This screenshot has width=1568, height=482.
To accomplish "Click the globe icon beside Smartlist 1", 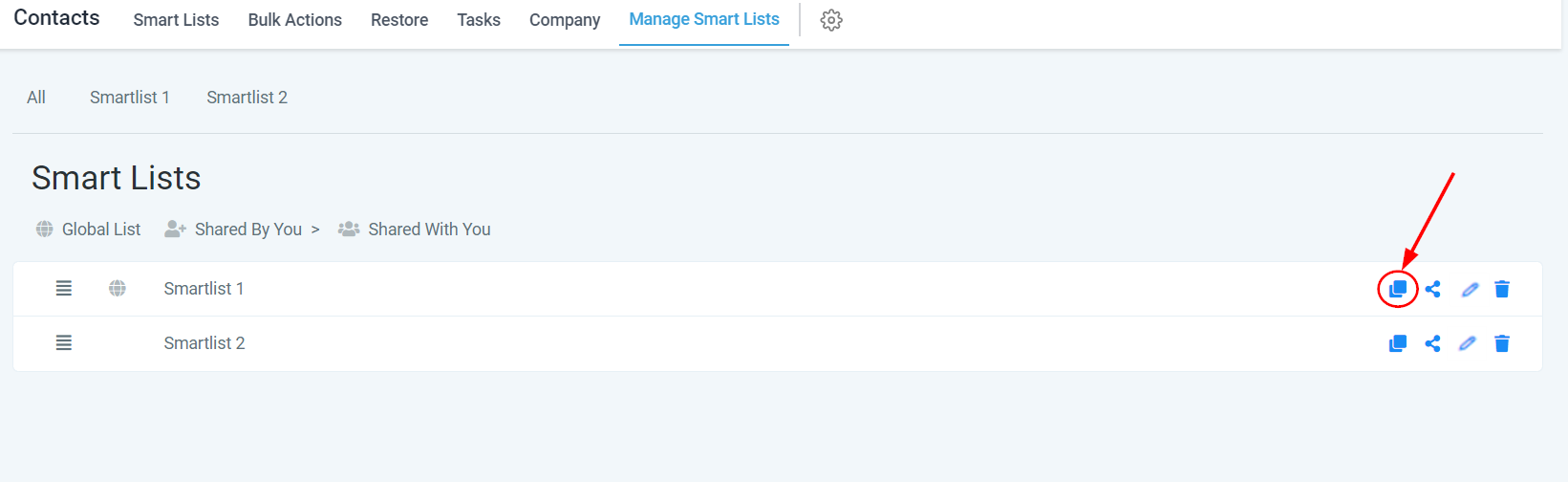I will tap(118, 289).
